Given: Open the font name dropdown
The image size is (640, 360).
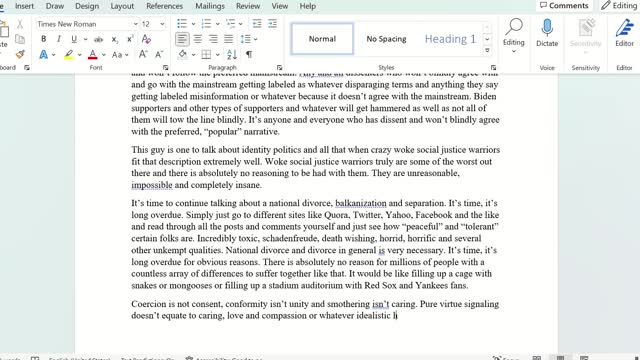Looking at the screenshot, I should (x=136, y=24).
